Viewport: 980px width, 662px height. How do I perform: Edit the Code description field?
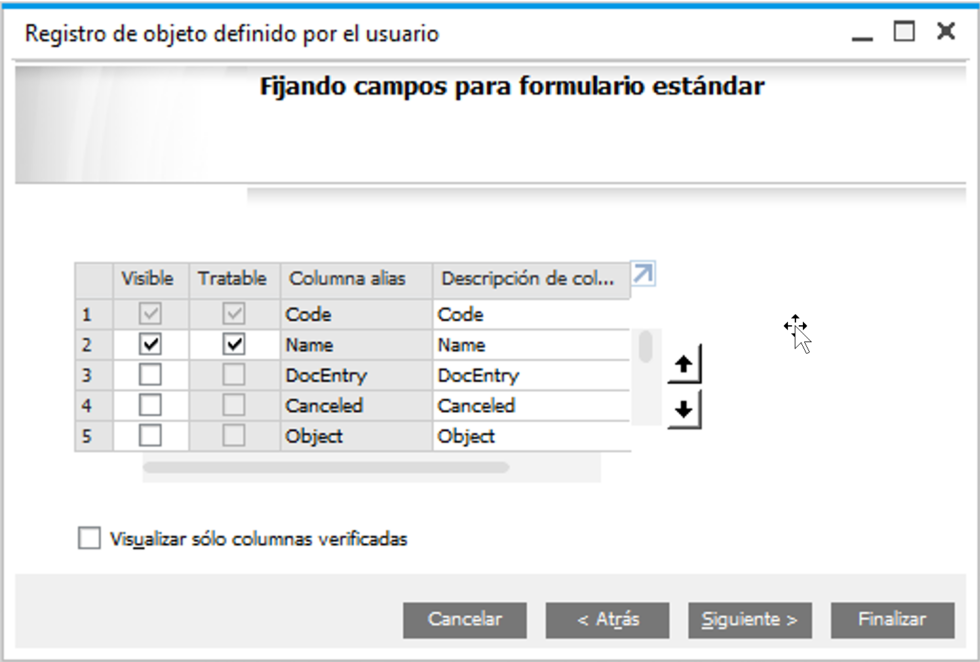[531, 314]
